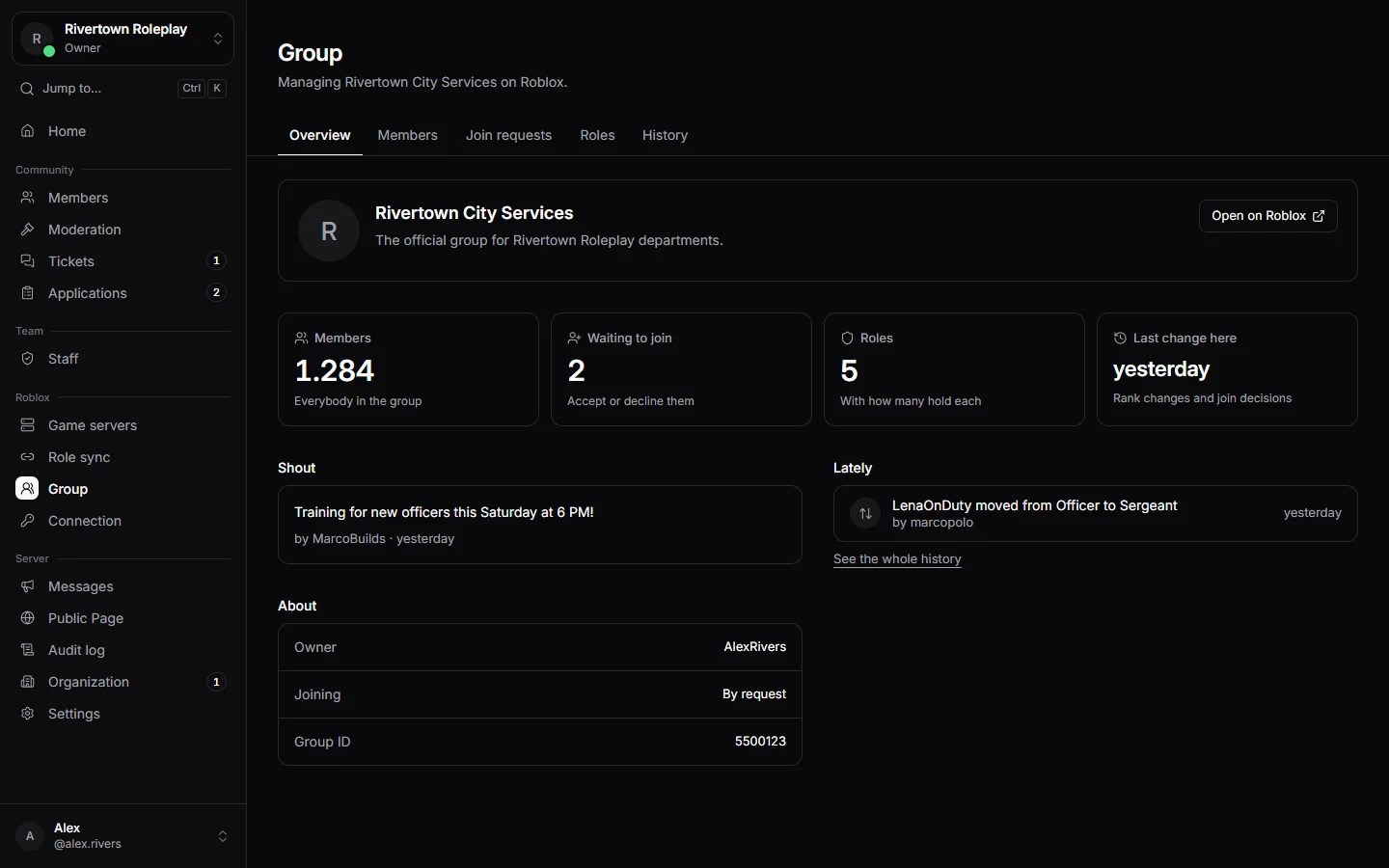This screenshot has width=1389, height=868.
Task: Click the Public Page sidebar label
Action: coord(86,618)
